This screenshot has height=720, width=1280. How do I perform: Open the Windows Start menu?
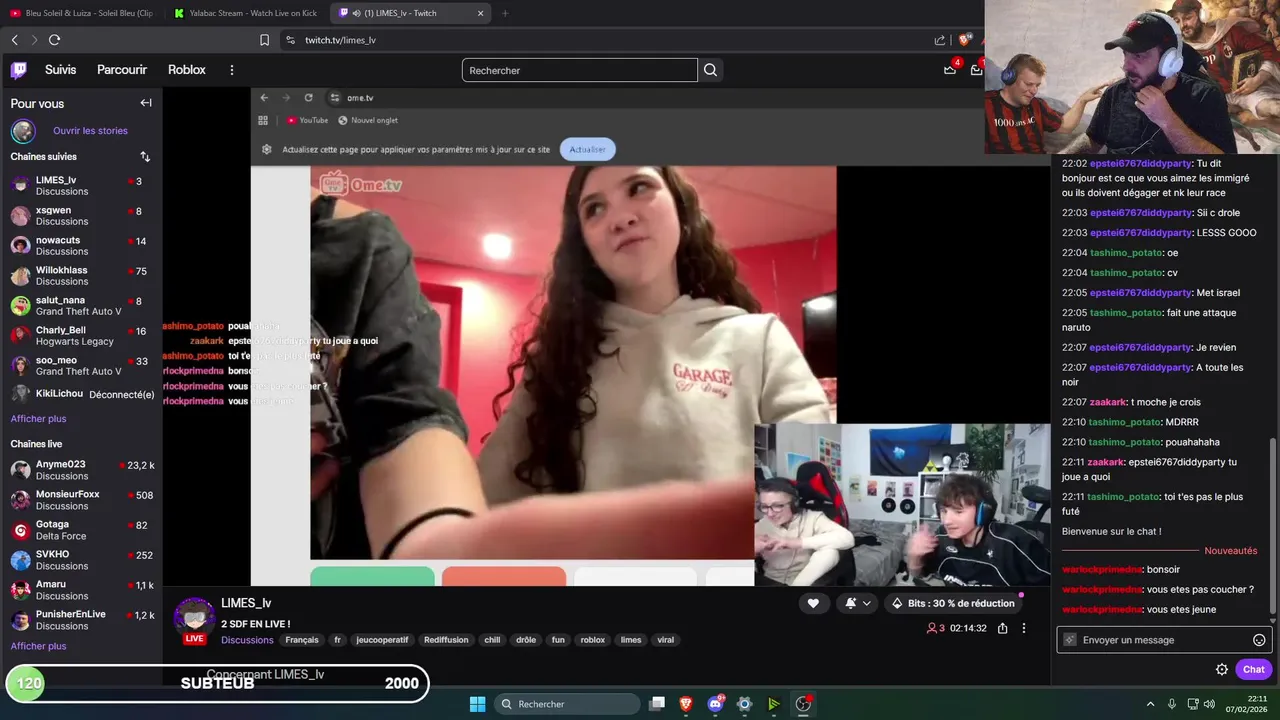click(477, 704)
